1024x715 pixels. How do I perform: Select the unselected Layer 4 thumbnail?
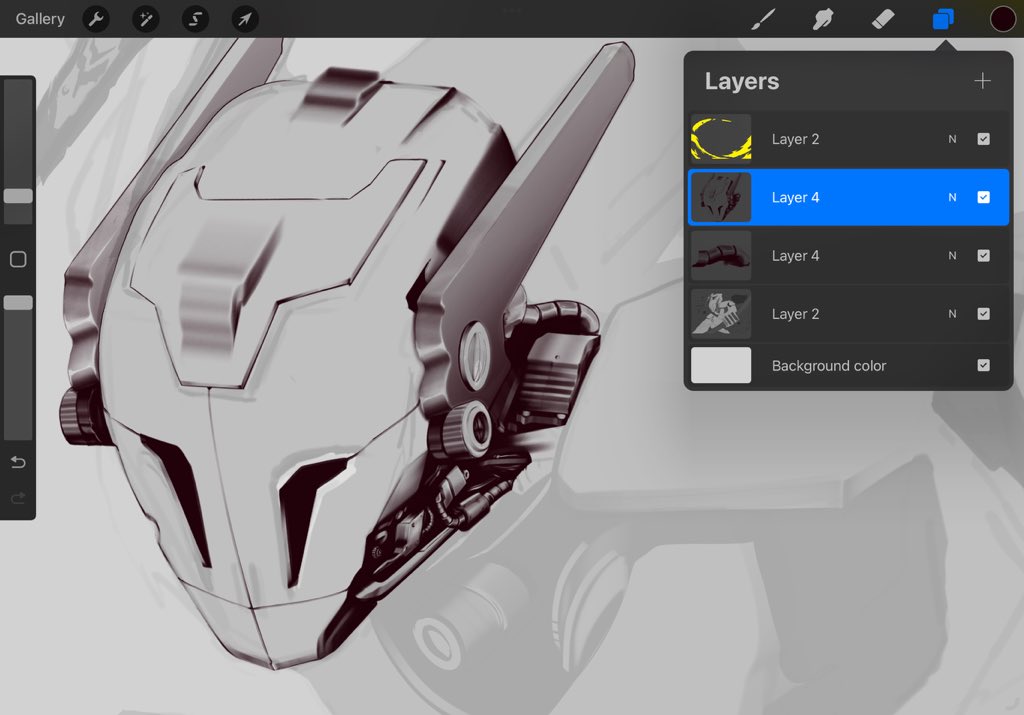point(721,255)
